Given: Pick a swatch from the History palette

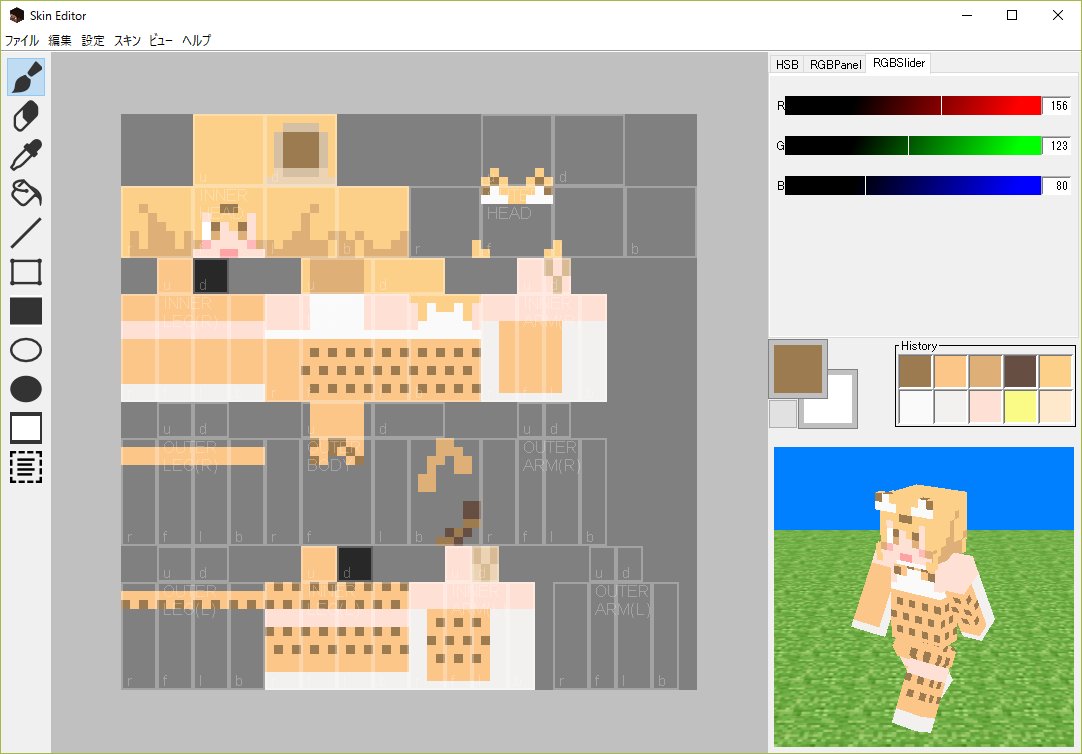Looking at the screenshot, I should [915, 371].
